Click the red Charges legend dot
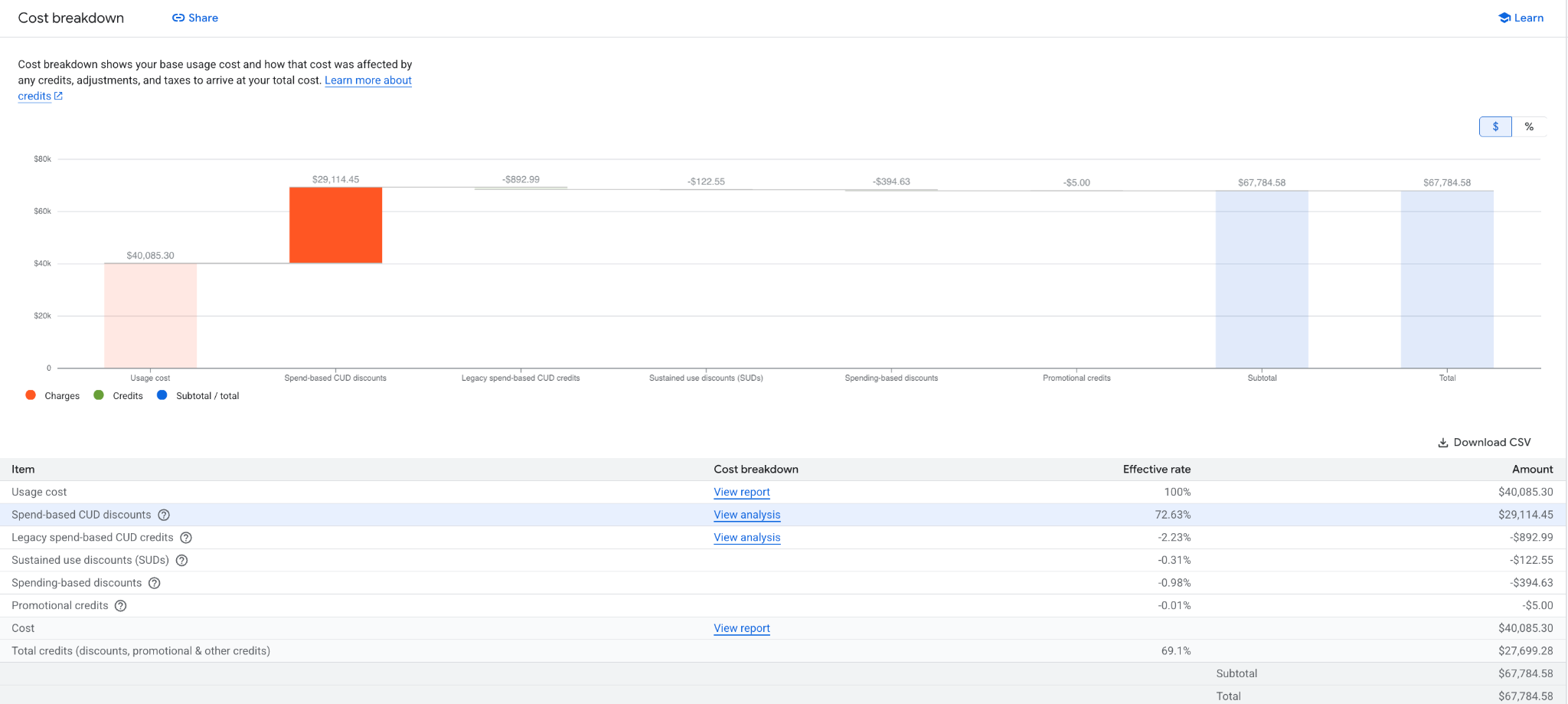This screenshot has width=1568, height=704. click(30, 395)
